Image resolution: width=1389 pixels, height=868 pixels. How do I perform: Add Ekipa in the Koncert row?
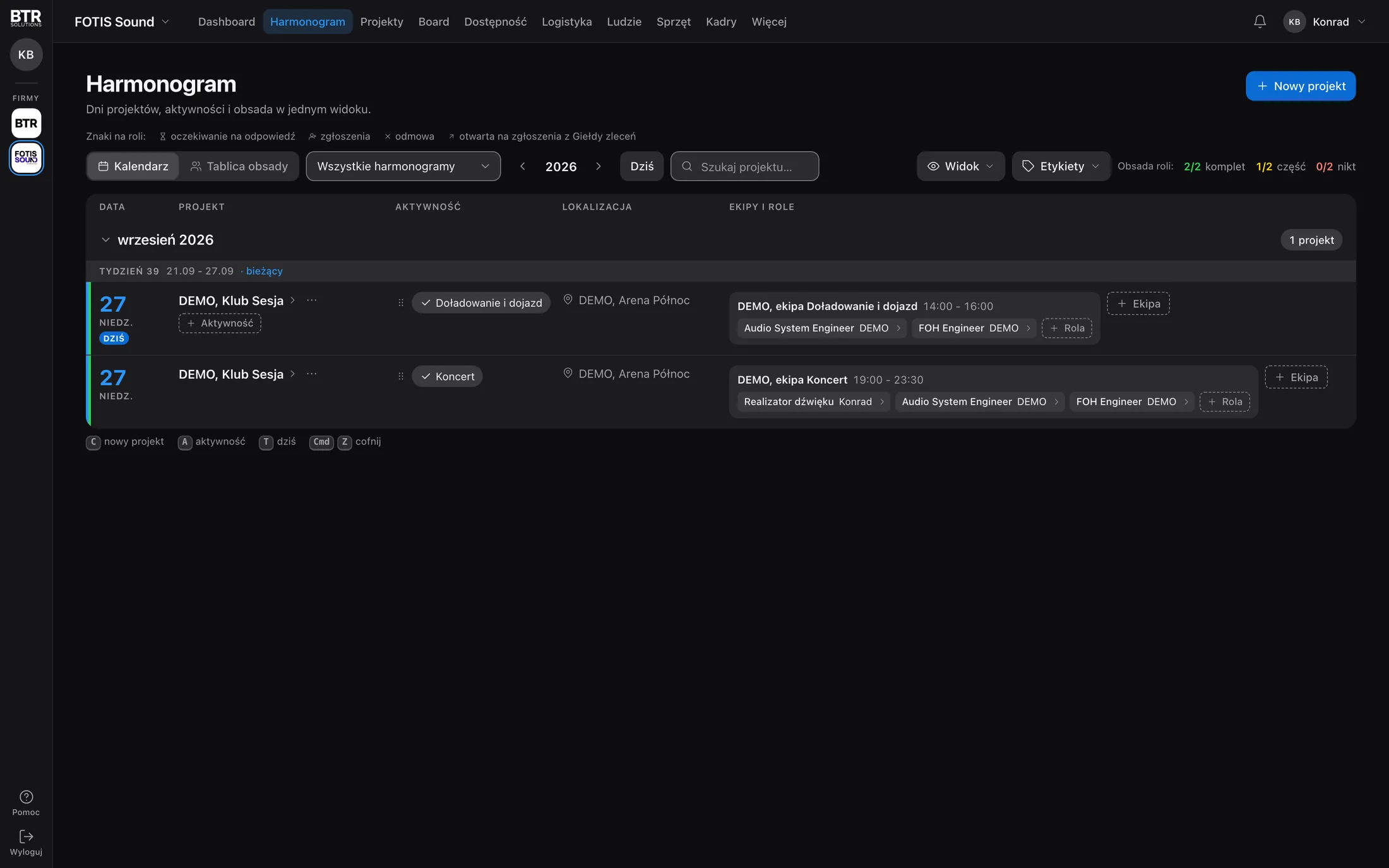pos(1296,377)
